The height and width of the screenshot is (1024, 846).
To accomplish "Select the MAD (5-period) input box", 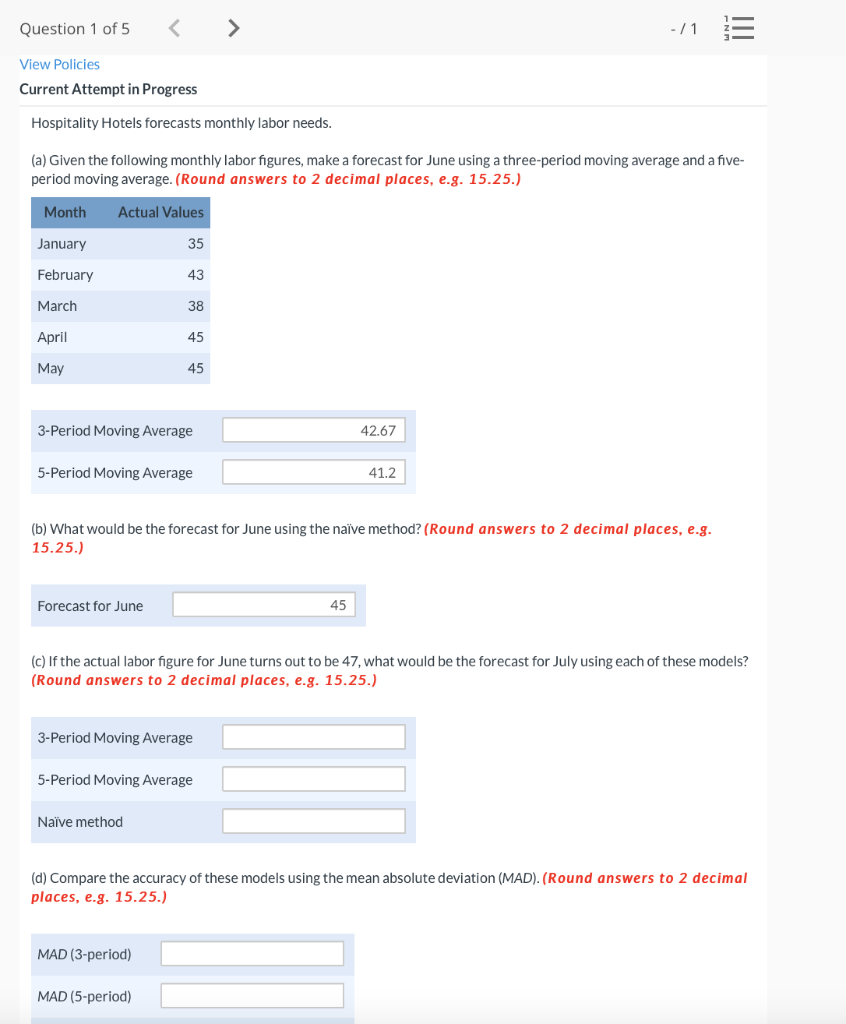I will 251,994.
